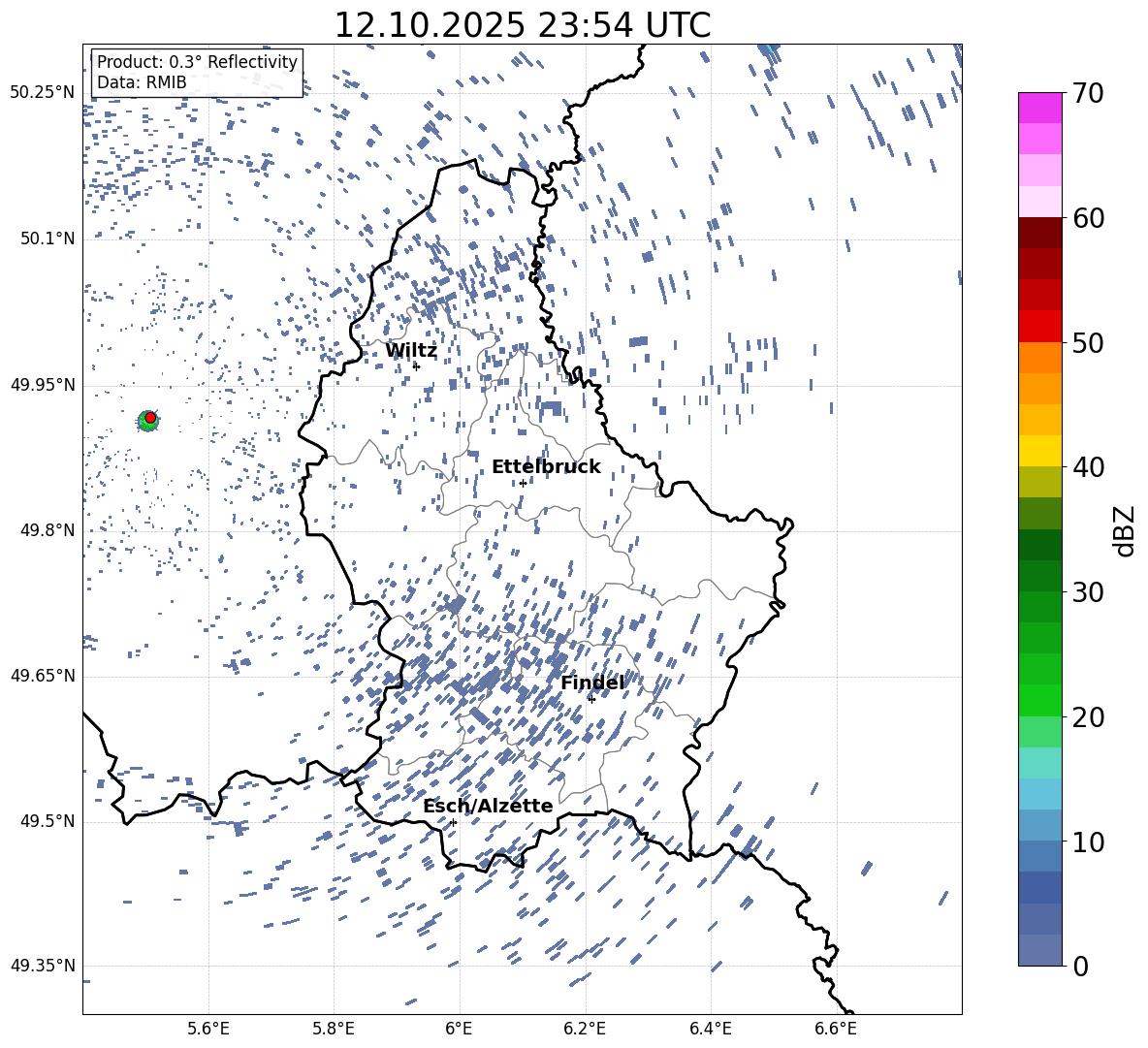Click the Wiltz station cross marker

pos(416,366)
